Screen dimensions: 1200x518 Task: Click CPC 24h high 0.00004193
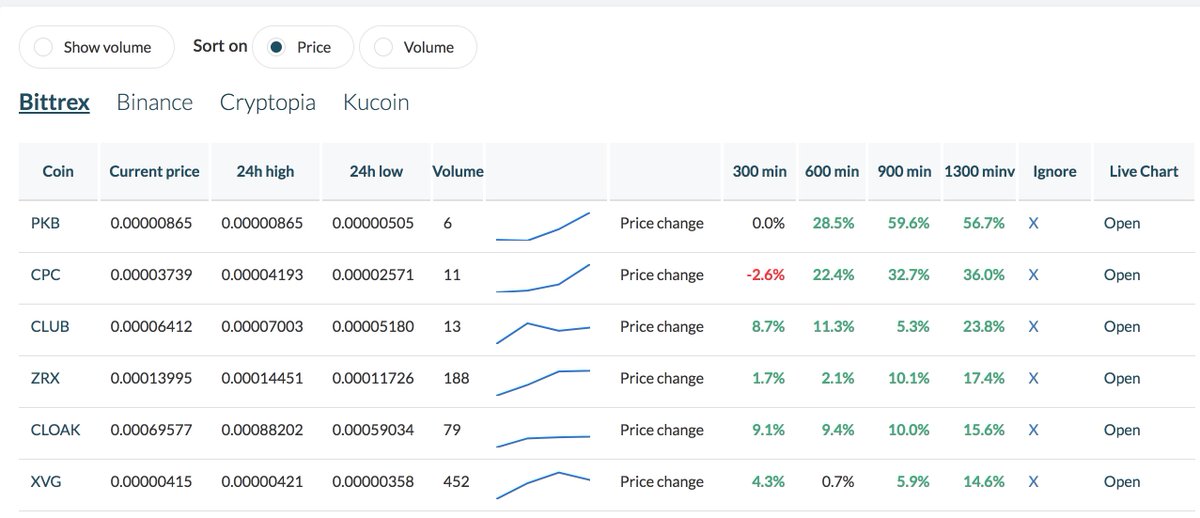[262, 275]
